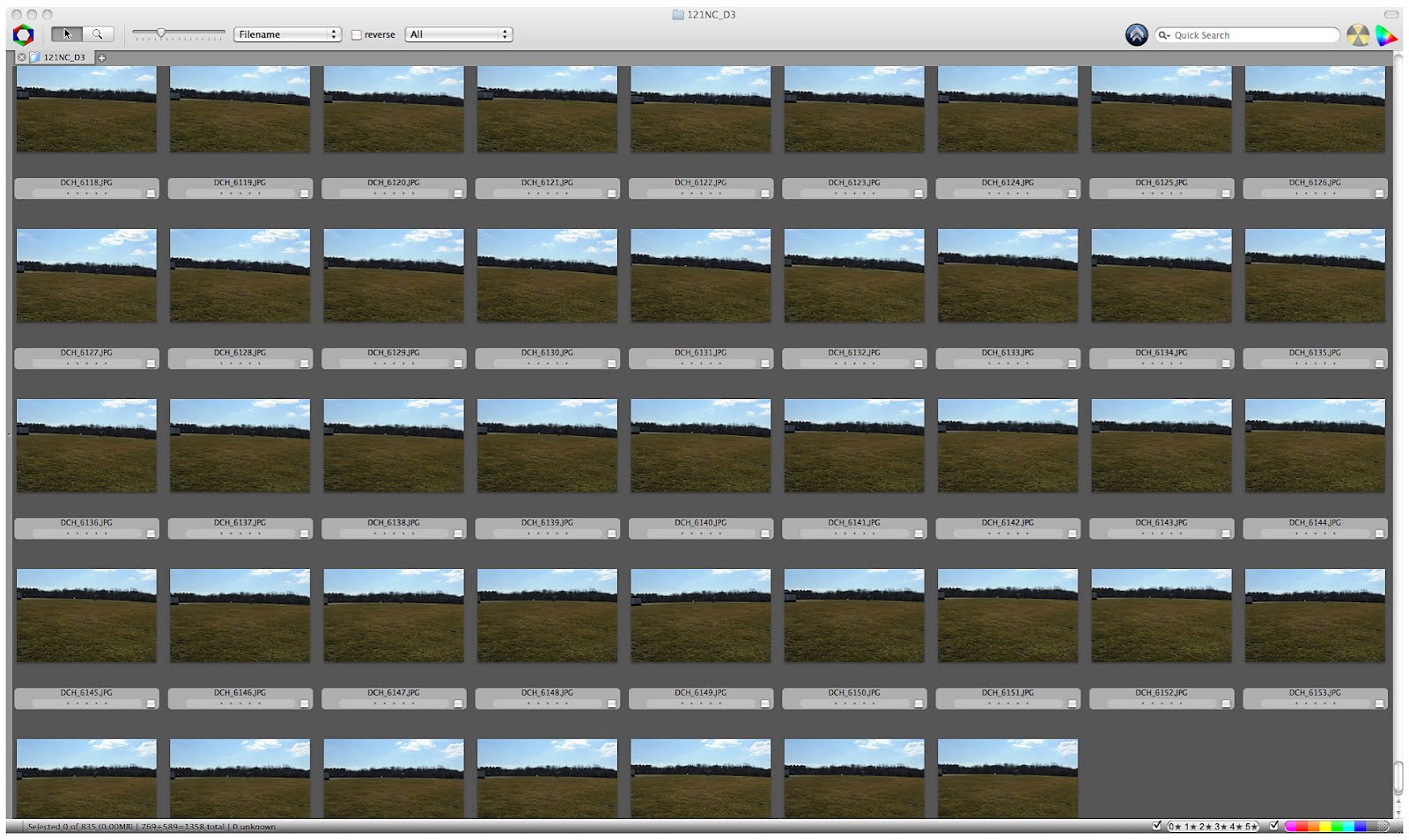Click the vertical scrollbar thumb

[x=1398, y=777]
